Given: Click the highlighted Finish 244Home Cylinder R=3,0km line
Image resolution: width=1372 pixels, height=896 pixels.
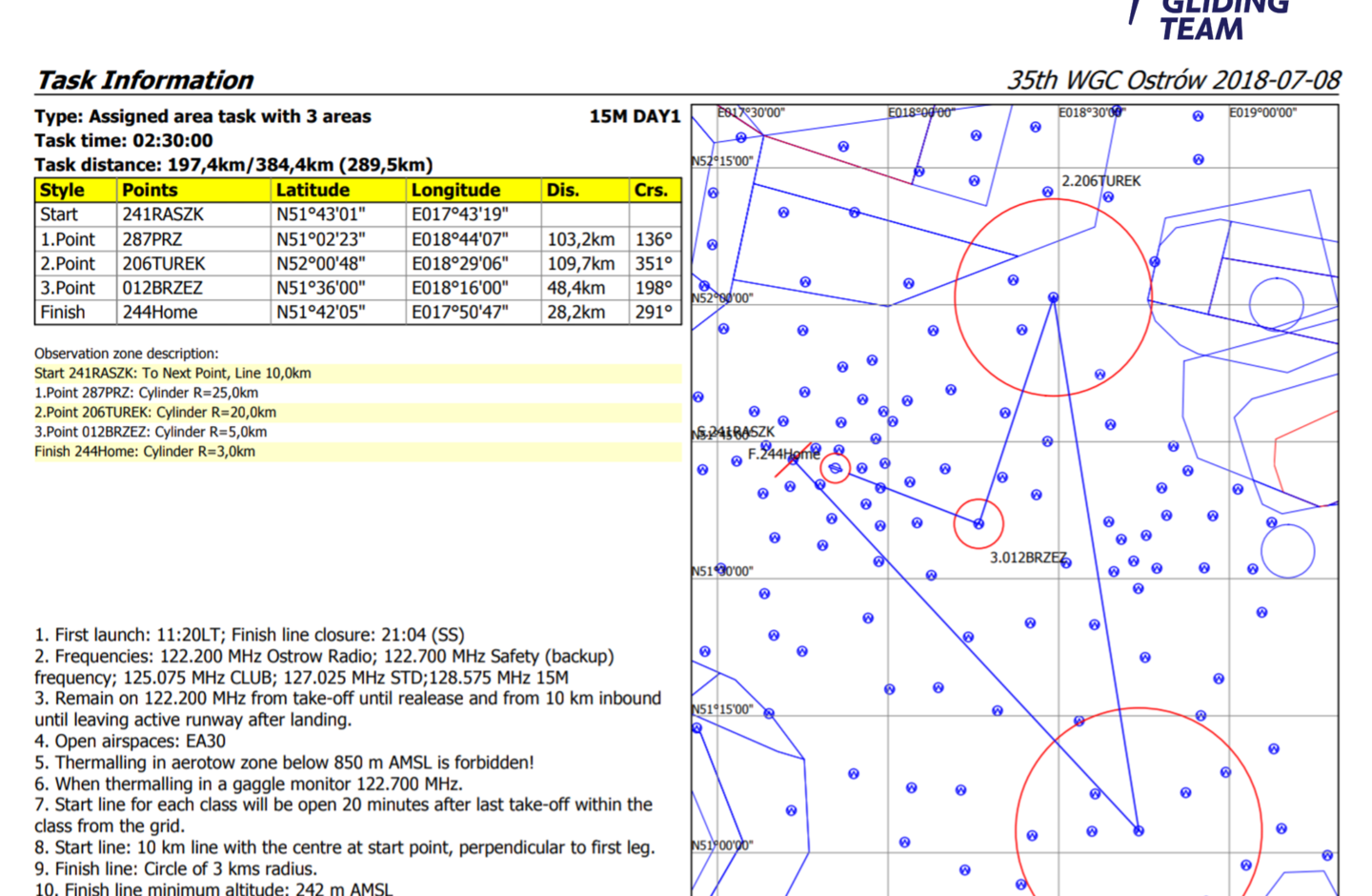Looking at the screenshot, I should pos(145,452).
